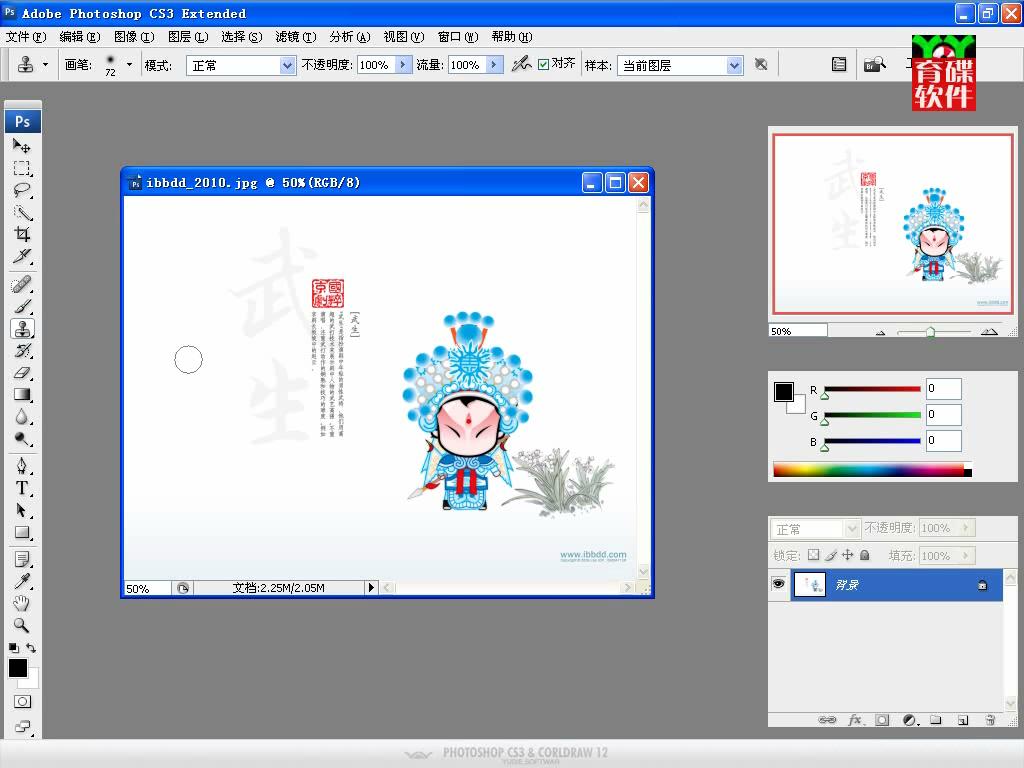Select the Notes tool
Viewport: 1024px width, 768px height.
22,559
